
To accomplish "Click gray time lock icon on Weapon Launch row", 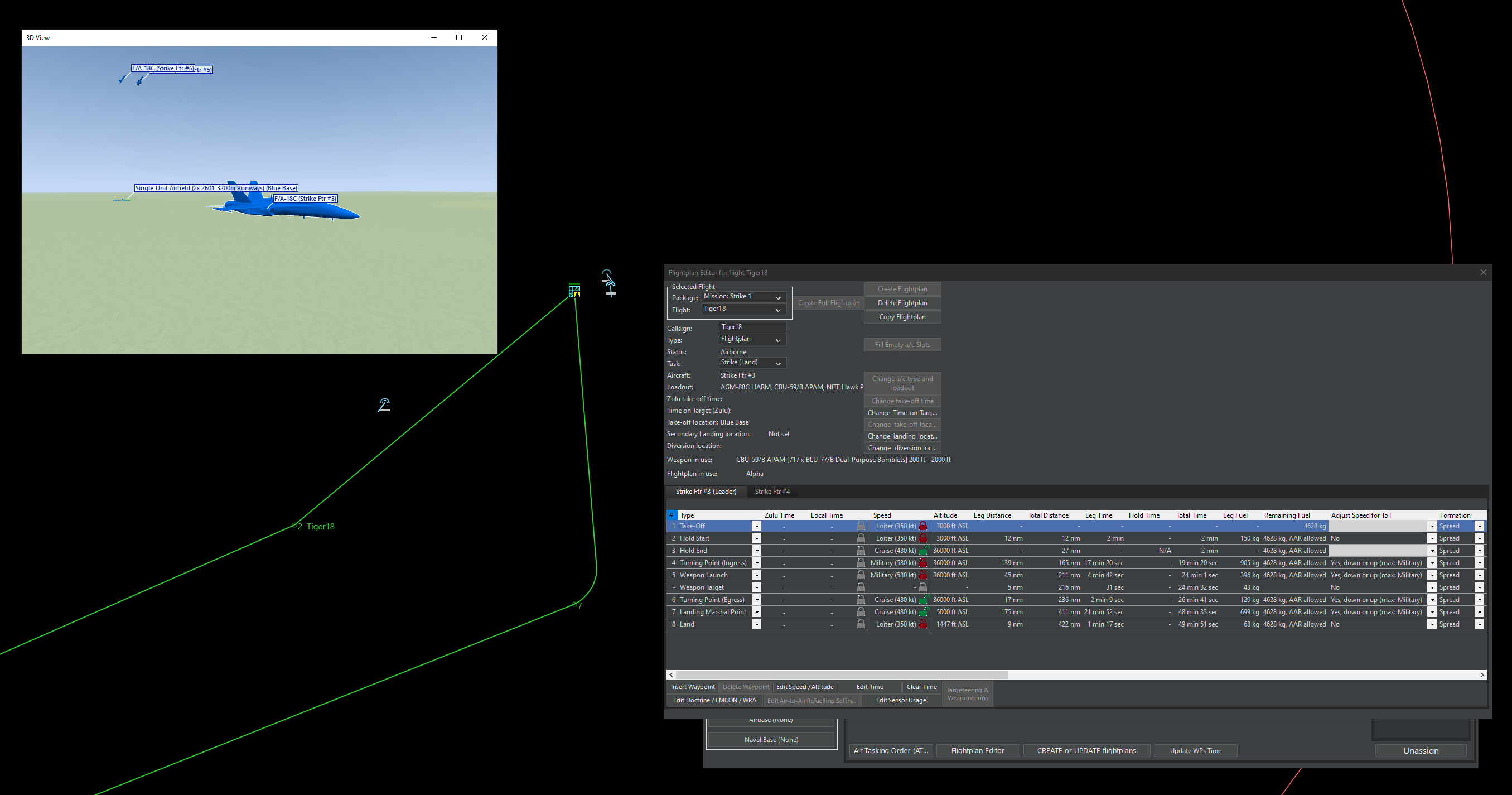I will (861, 575).
